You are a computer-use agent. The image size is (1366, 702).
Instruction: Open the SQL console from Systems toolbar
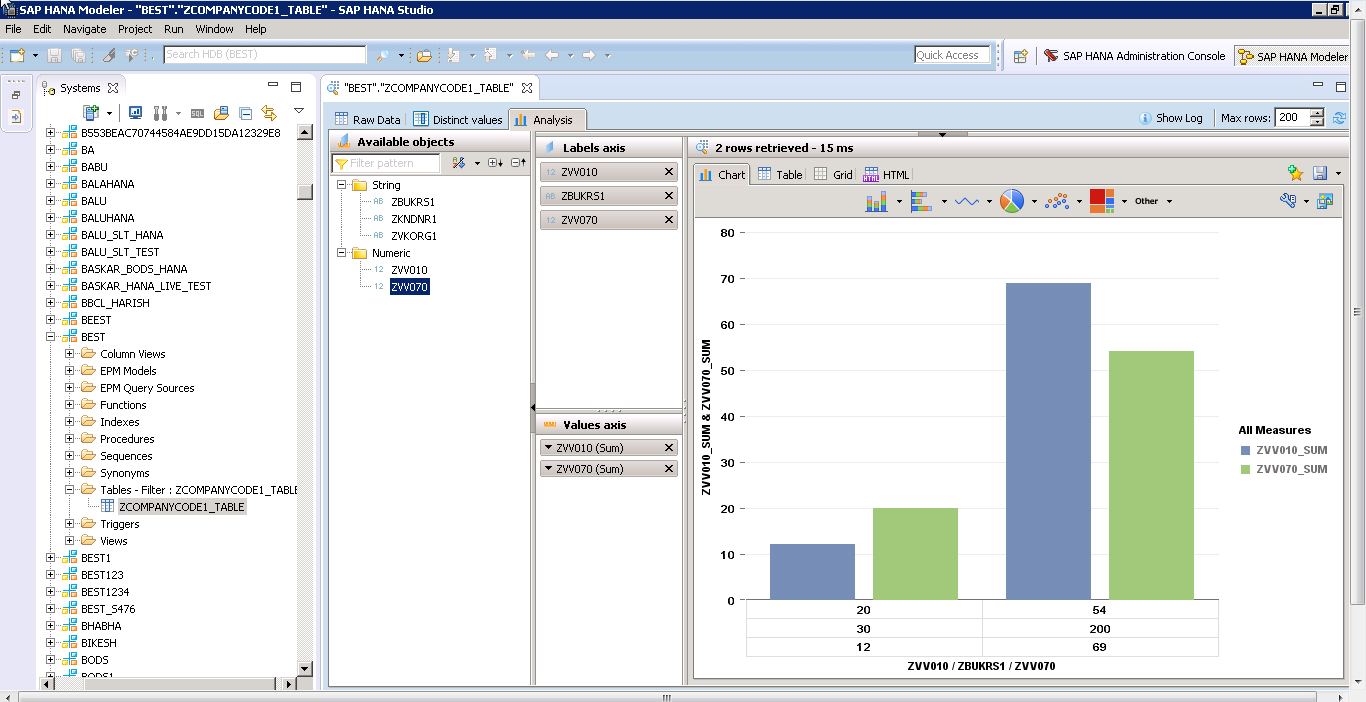tap(197, 113)
